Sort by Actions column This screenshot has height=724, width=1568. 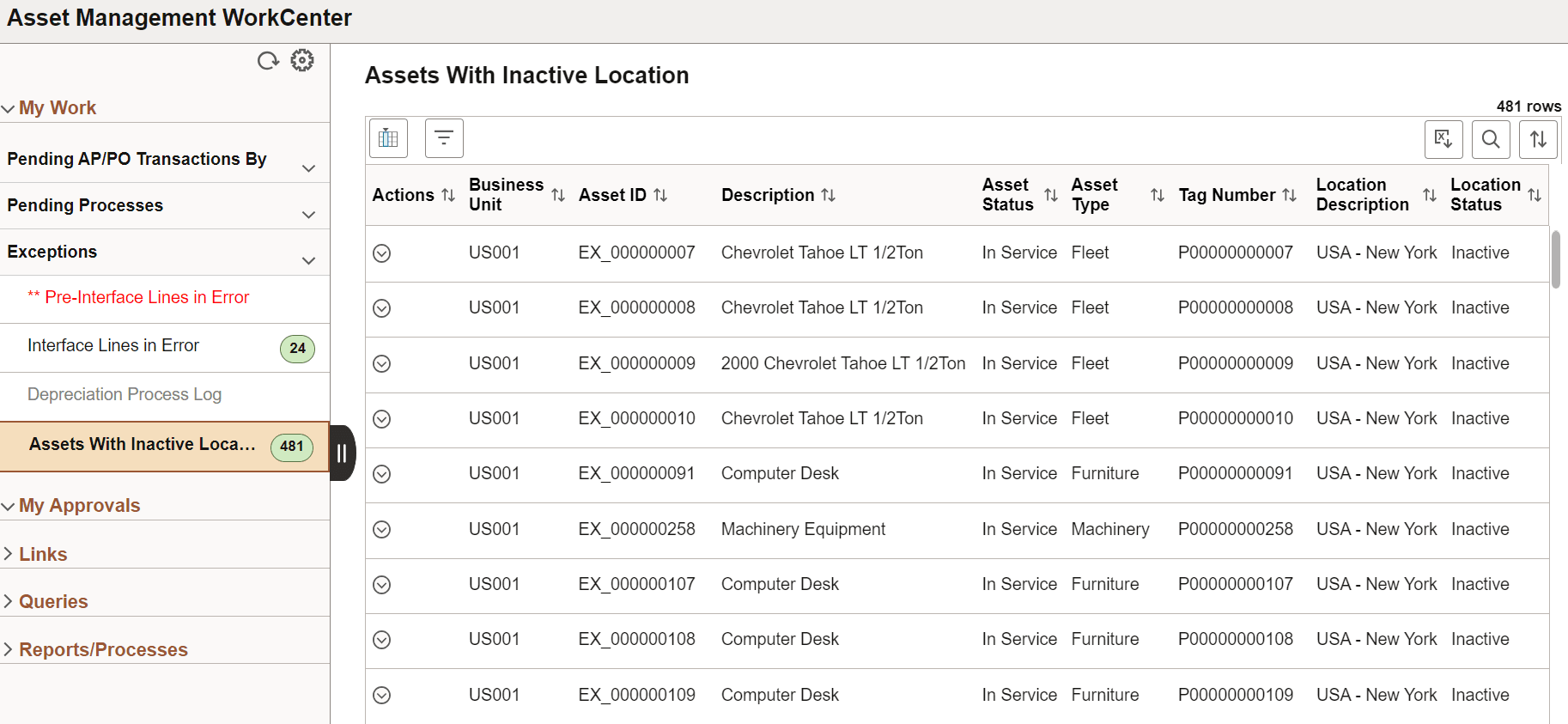[x=448, y=195]
